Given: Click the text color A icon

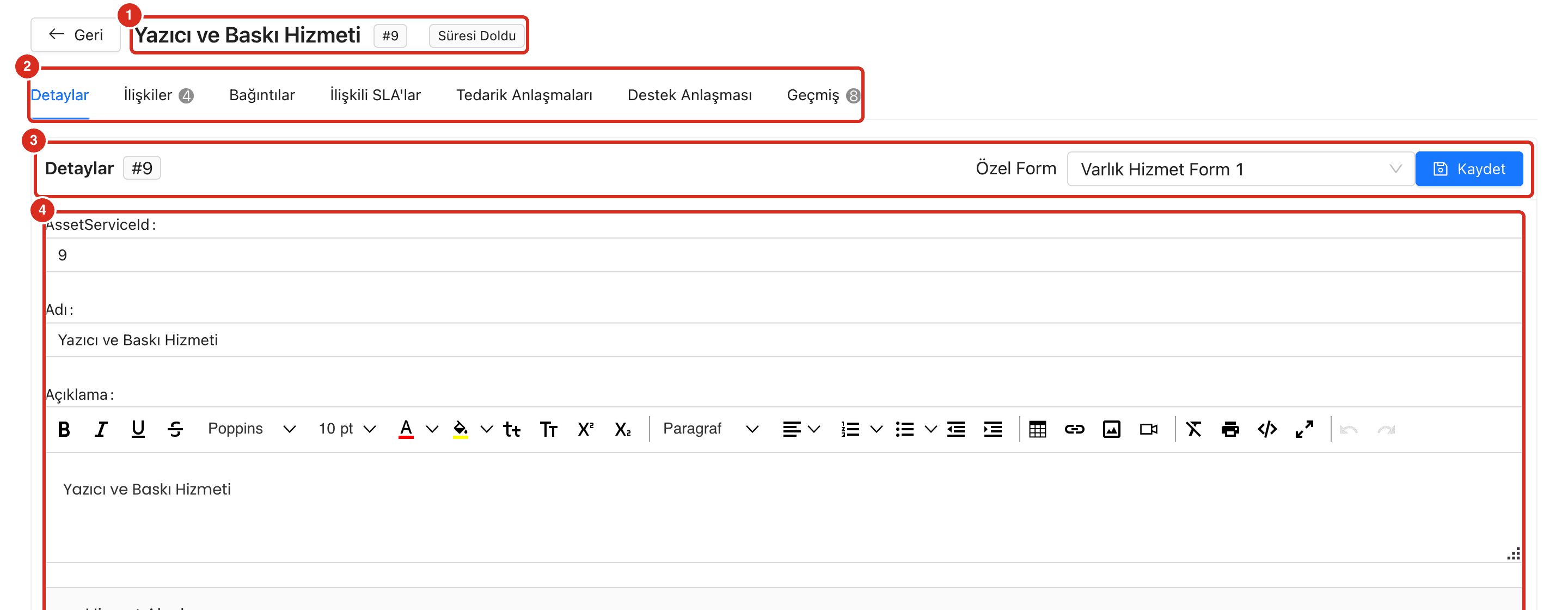Looking at the screenshot, I should pyautogui.click(x=406, y=429).
